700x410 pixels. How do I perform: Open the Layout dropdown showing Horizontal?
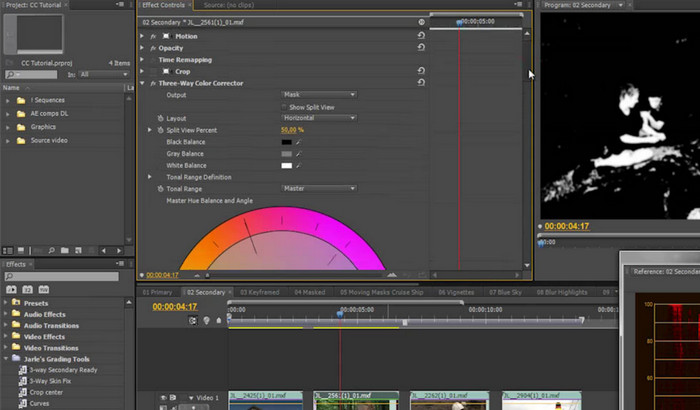[x=318, y=118]
